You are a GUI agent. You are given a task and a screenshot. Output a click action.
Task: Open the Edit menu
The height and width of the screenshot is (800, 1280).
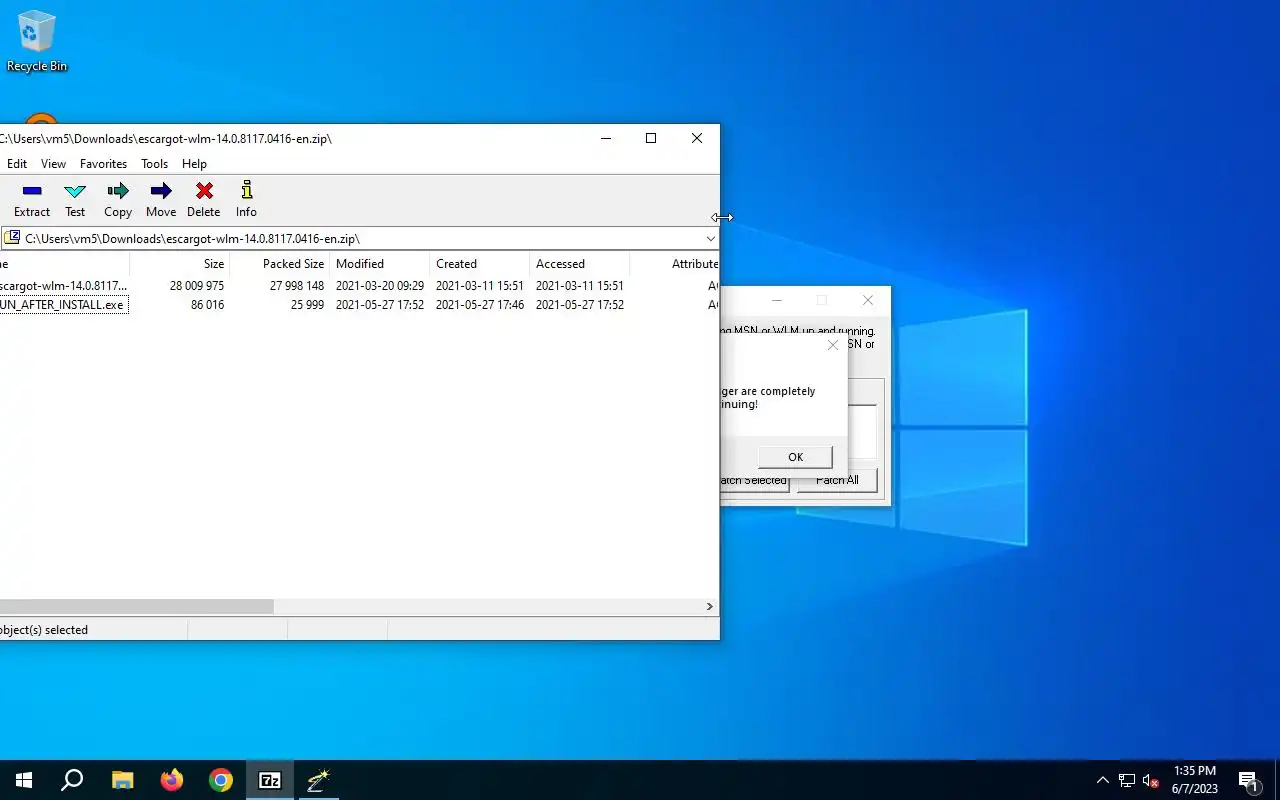coord(17,164)
